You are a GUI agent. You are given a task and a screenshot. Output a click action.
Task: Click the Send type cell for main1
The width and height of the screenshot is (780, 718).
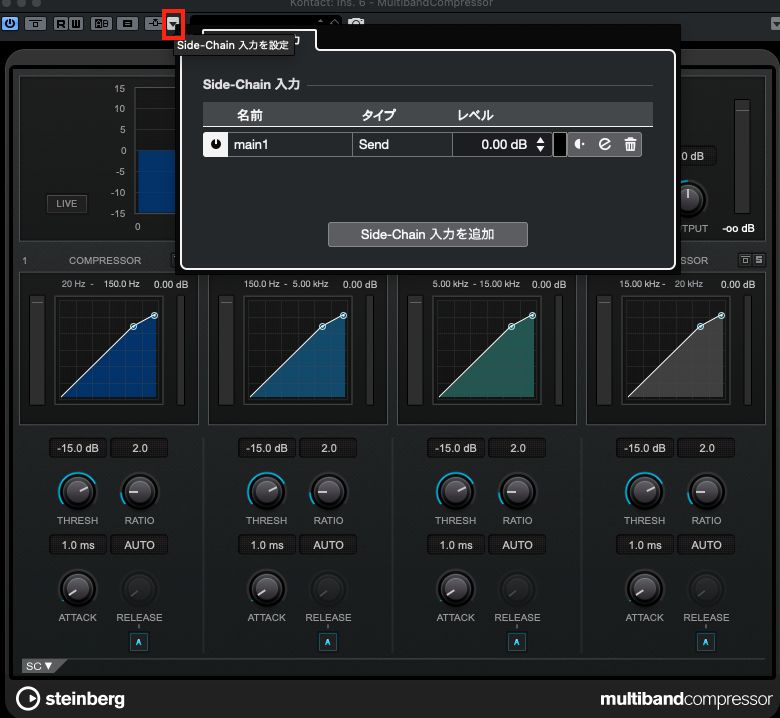click(x=402, y=144)
